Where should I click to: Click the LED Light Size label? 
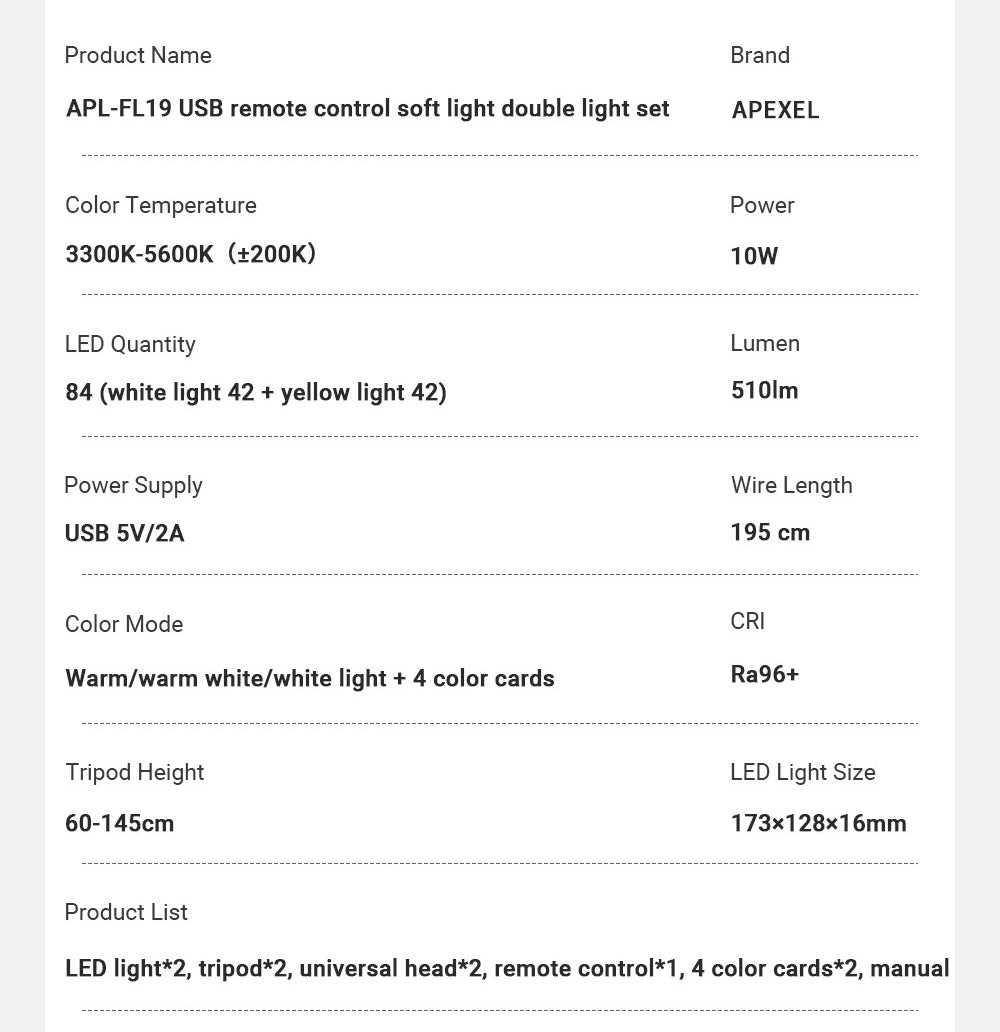(802, 772)
